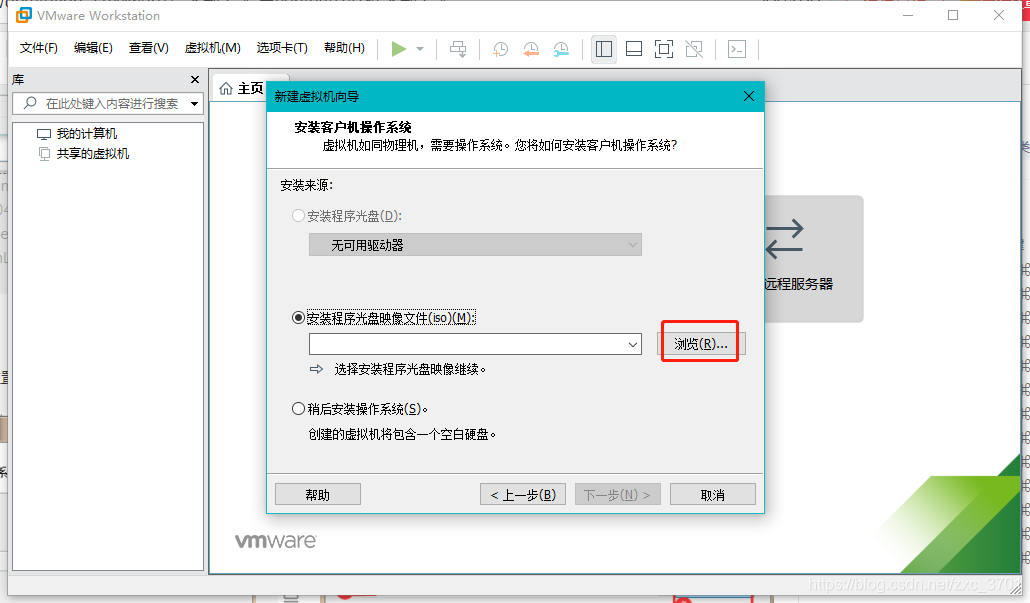This screenshot has height=603, width=1030.
Task: Open the Snapshot Manager
Action: [x=561, y=49]
